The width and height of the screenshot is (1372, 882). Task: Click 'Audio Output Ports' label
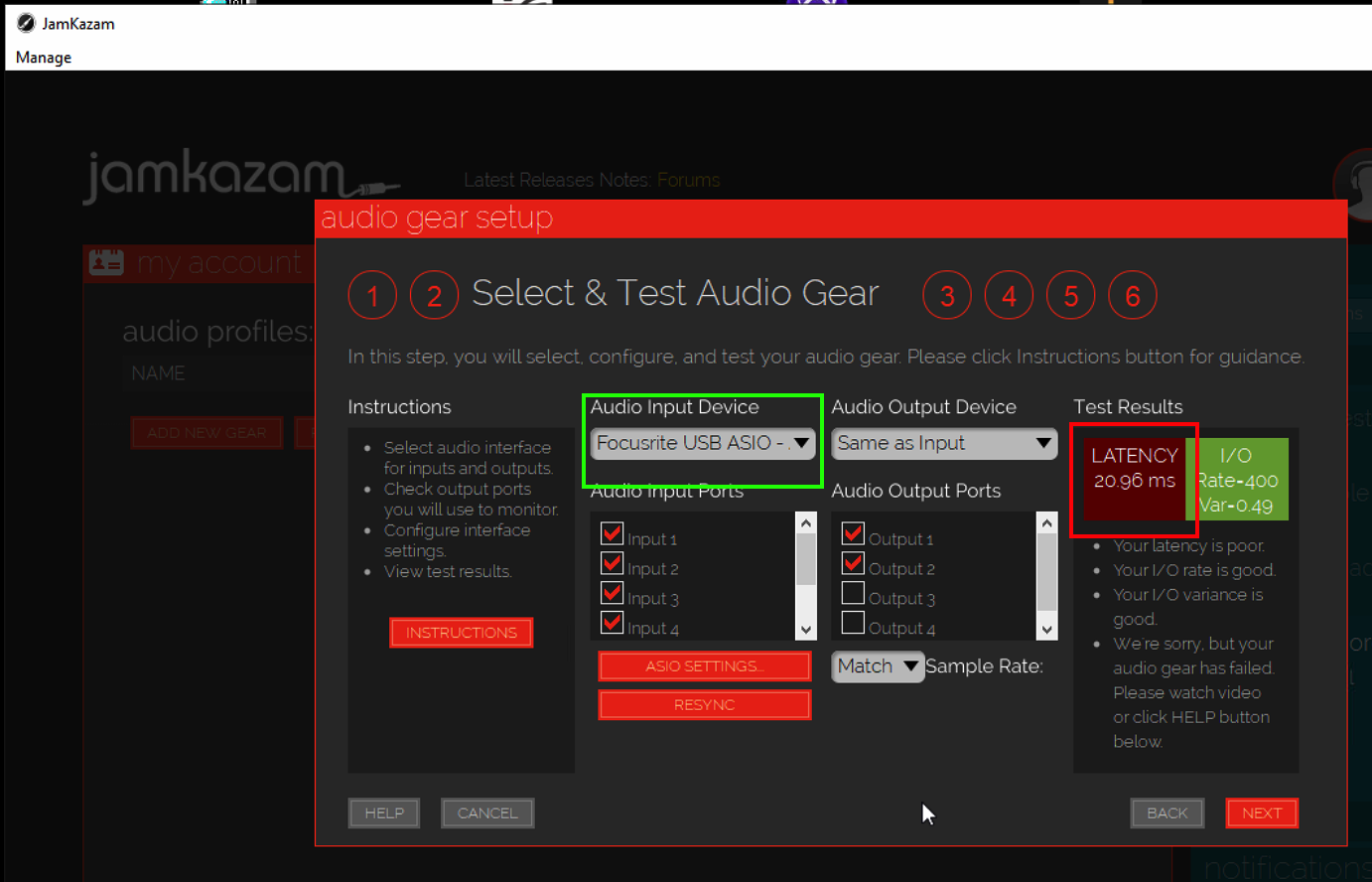(916, 491)
